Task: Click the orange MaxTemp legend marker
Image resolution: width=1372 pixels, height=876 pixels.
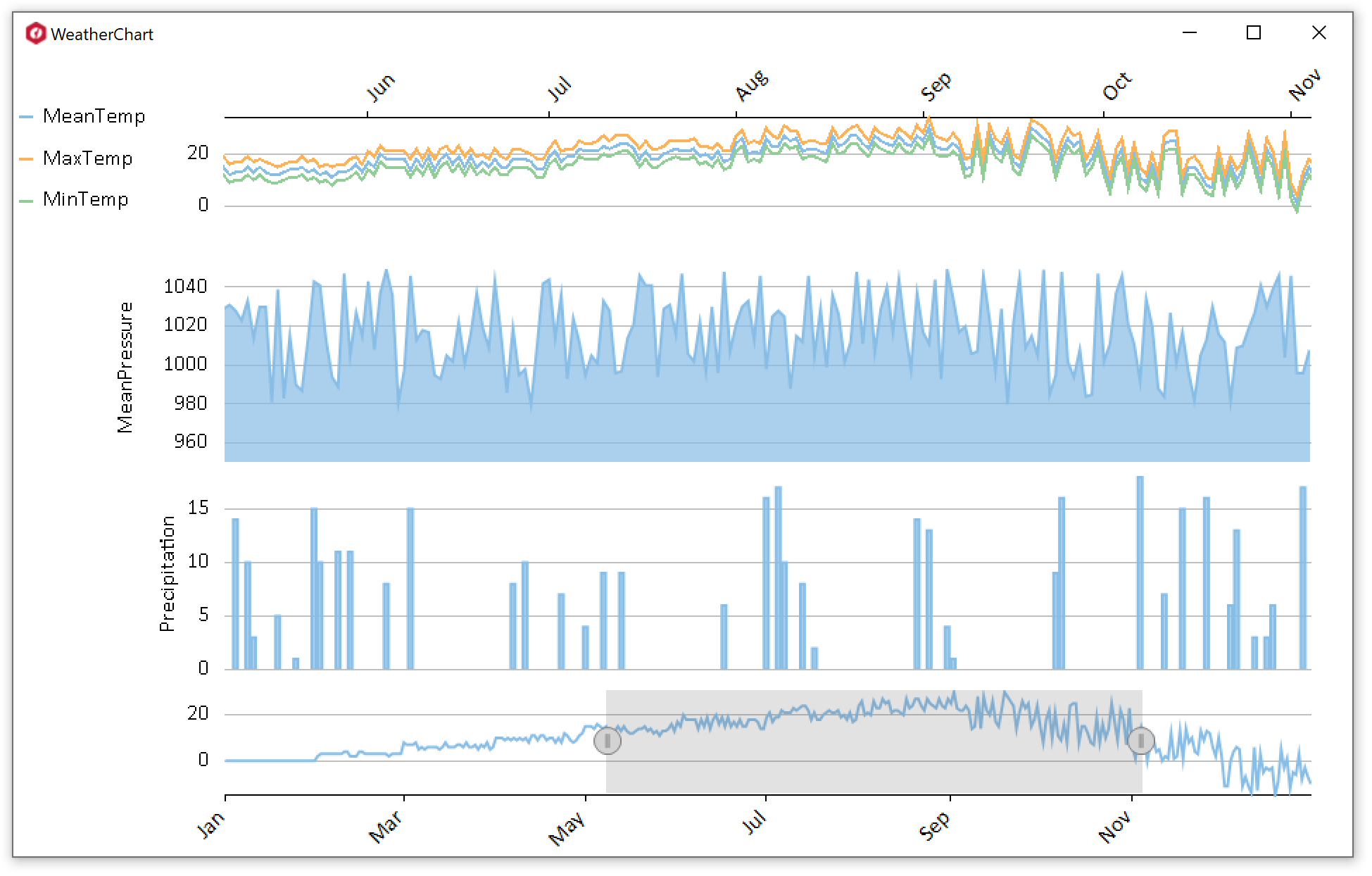Action: pos(27,159)
